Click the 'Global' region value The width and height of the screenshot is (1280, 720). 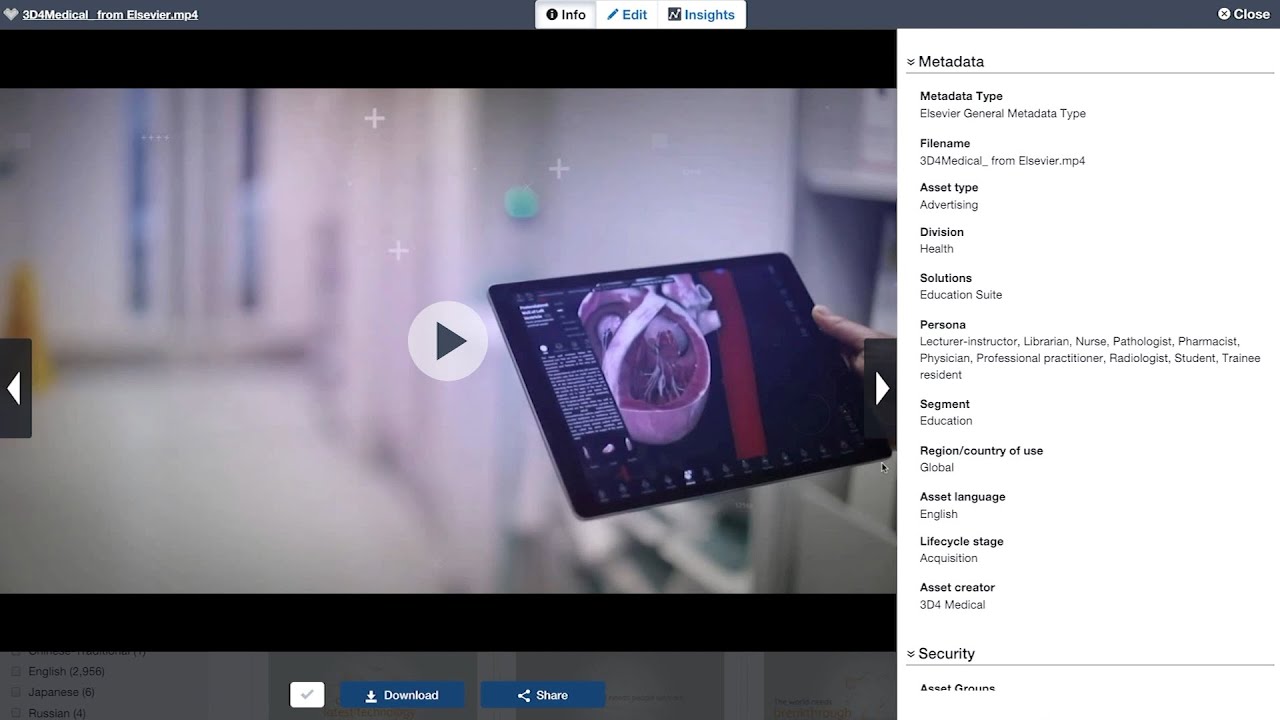(x=937, y=467)
